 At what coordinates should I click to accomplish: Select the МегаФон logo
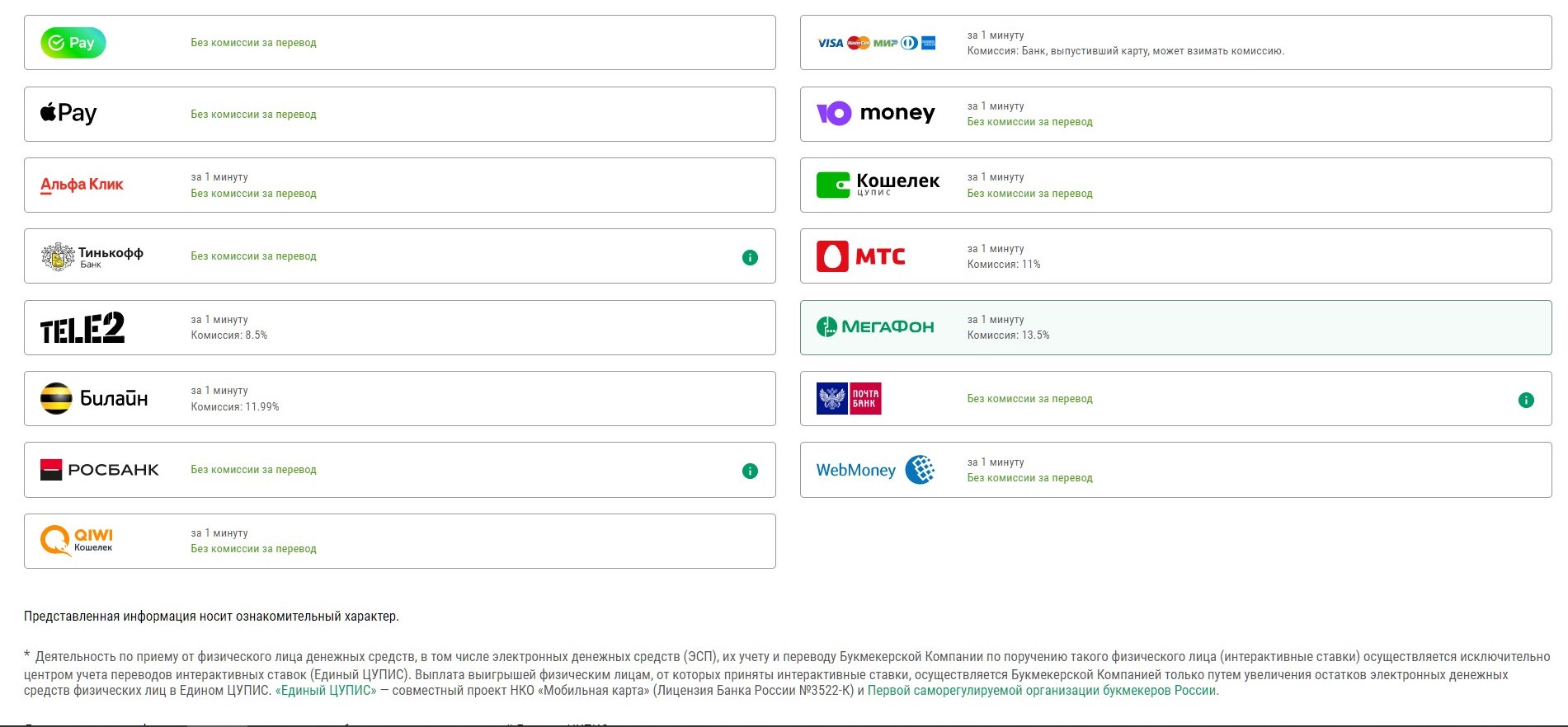(x=875, y=327)
